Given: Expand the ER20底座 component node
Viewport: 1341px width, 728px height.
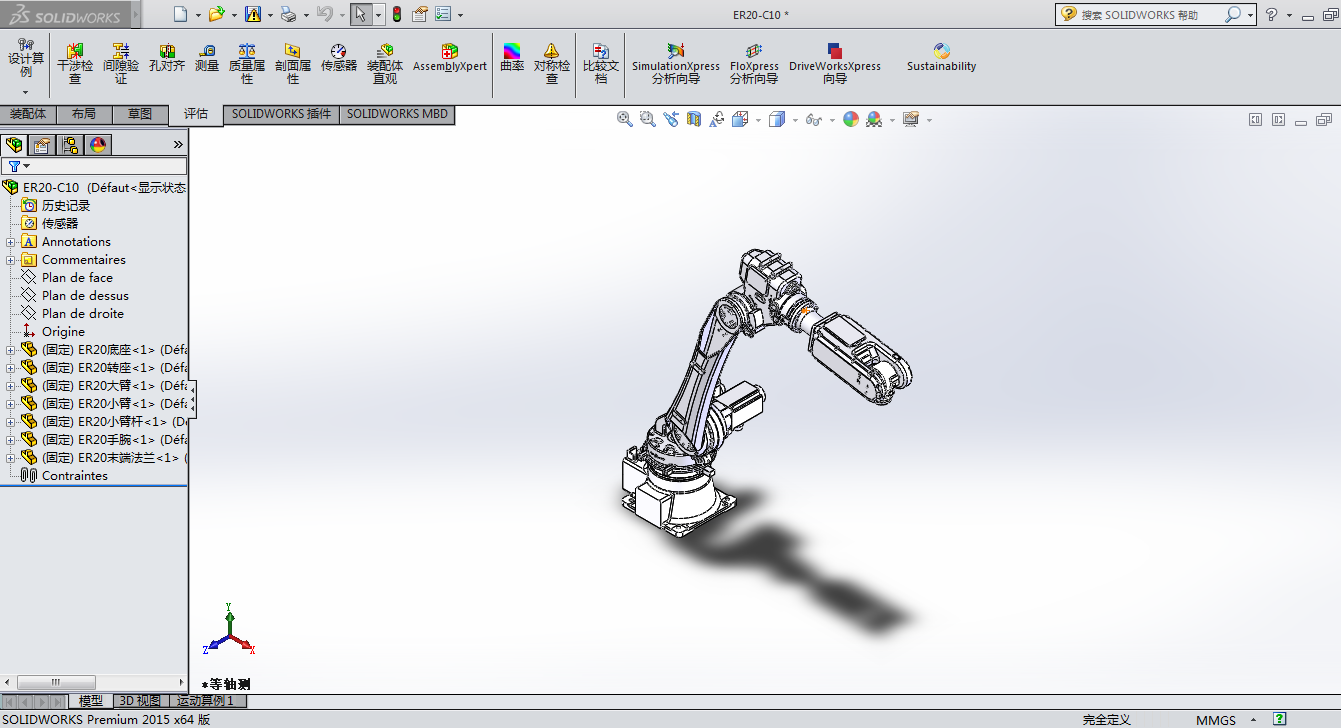Looking at the screenshot, I should 11,350.
